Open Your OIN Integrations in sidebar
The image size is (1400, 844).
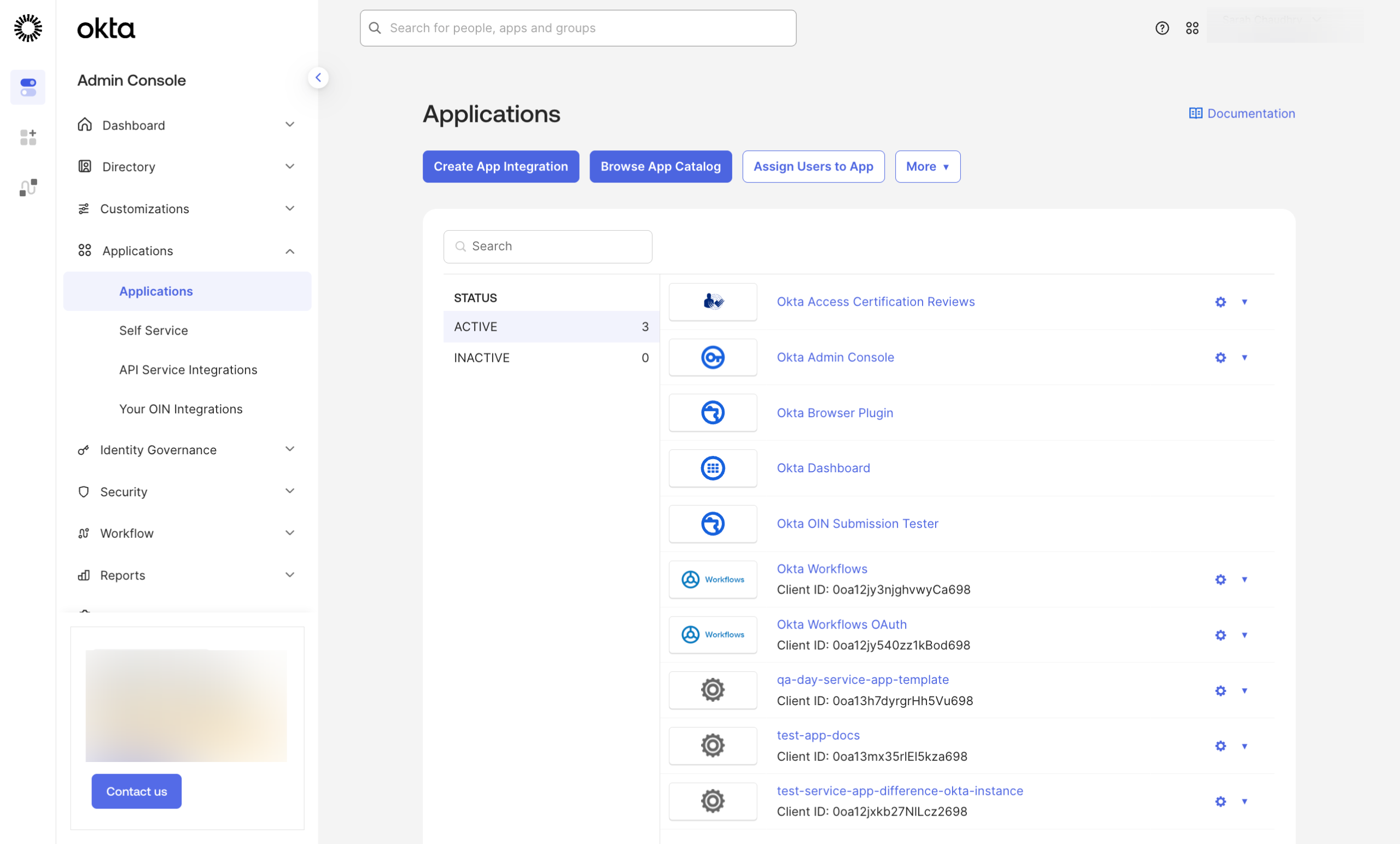tap(180, 409)
